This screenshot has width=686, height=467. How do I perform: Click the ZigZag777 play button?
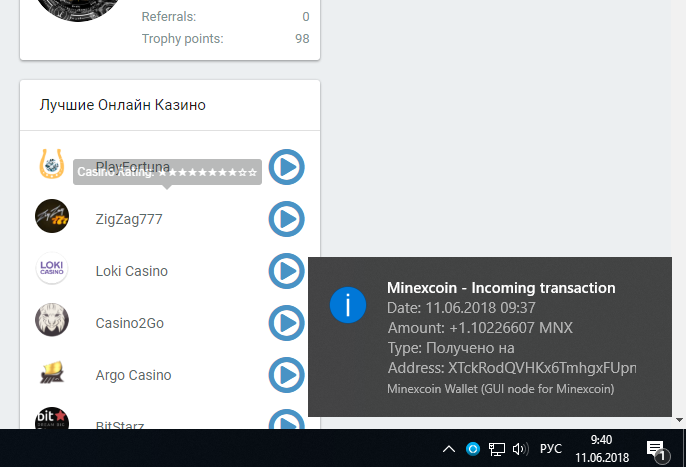pyautogui.click(x=287, y=219)
